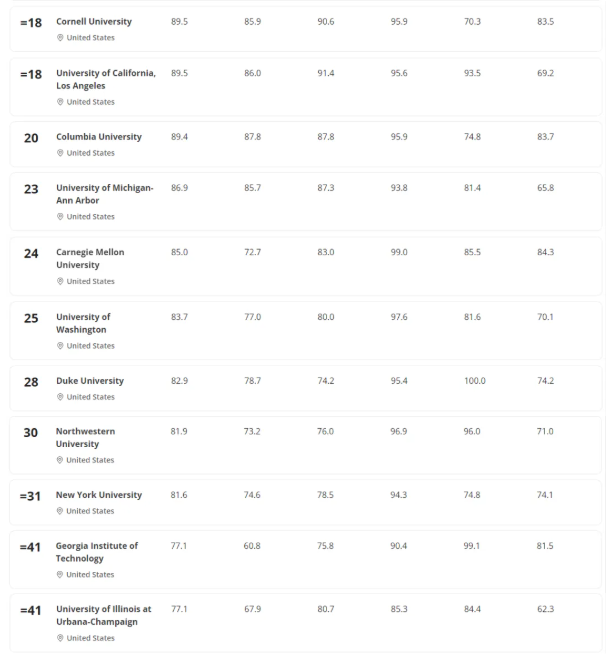Click the location pin under Northwestern University

(x=60, y=460)
